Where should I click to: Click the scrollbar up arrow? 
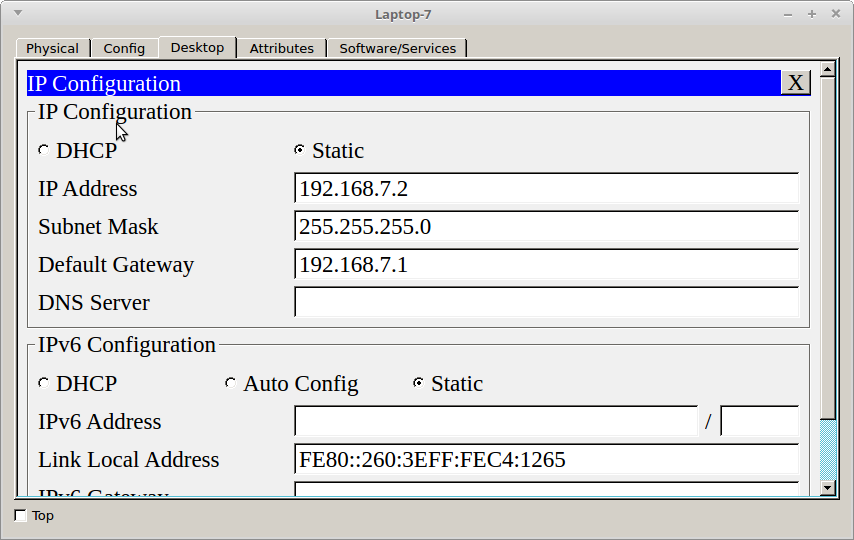tap(828, 70)
